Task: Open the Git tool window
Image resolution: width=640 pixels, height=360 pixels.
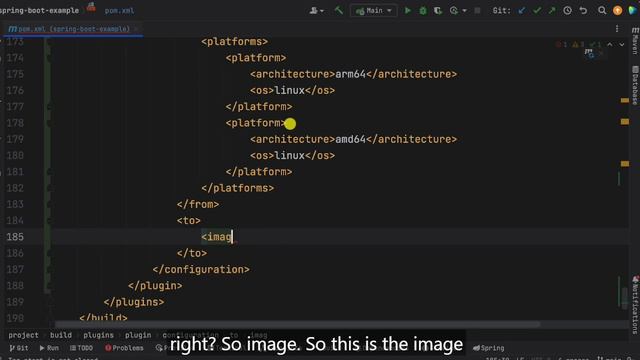Action: pyautogui.click(x=19, y=348)
